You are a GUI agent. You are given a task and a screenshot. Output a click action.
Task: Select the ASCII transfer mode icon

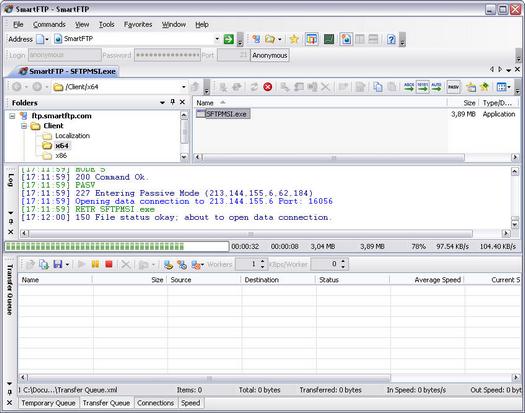click(409, 87)
